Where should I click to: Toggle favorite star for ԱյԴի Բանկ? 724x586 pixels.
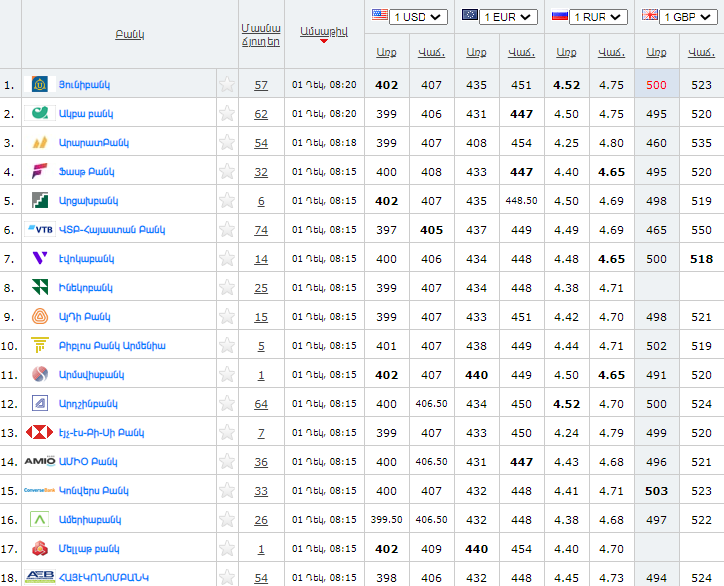tap(227, 316)
